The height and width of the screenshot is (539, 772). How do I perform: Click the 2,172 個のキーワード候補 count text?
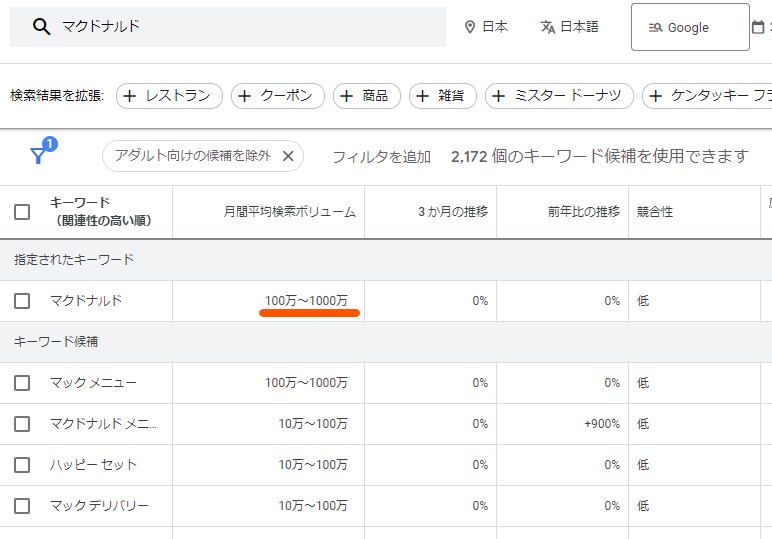click(600, 157)
